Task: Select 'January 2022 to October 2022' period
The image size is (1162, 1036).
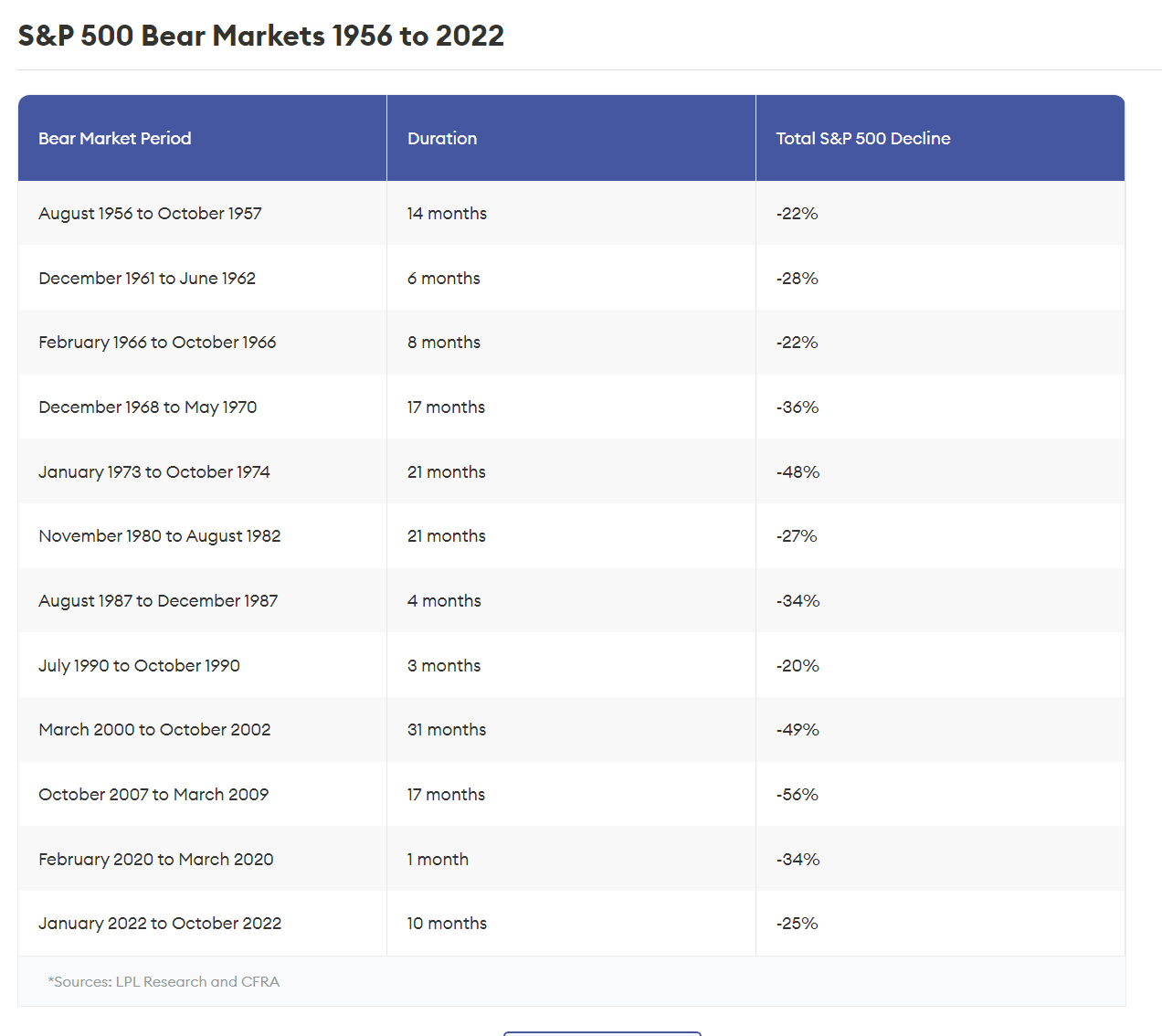Action: 160,924
